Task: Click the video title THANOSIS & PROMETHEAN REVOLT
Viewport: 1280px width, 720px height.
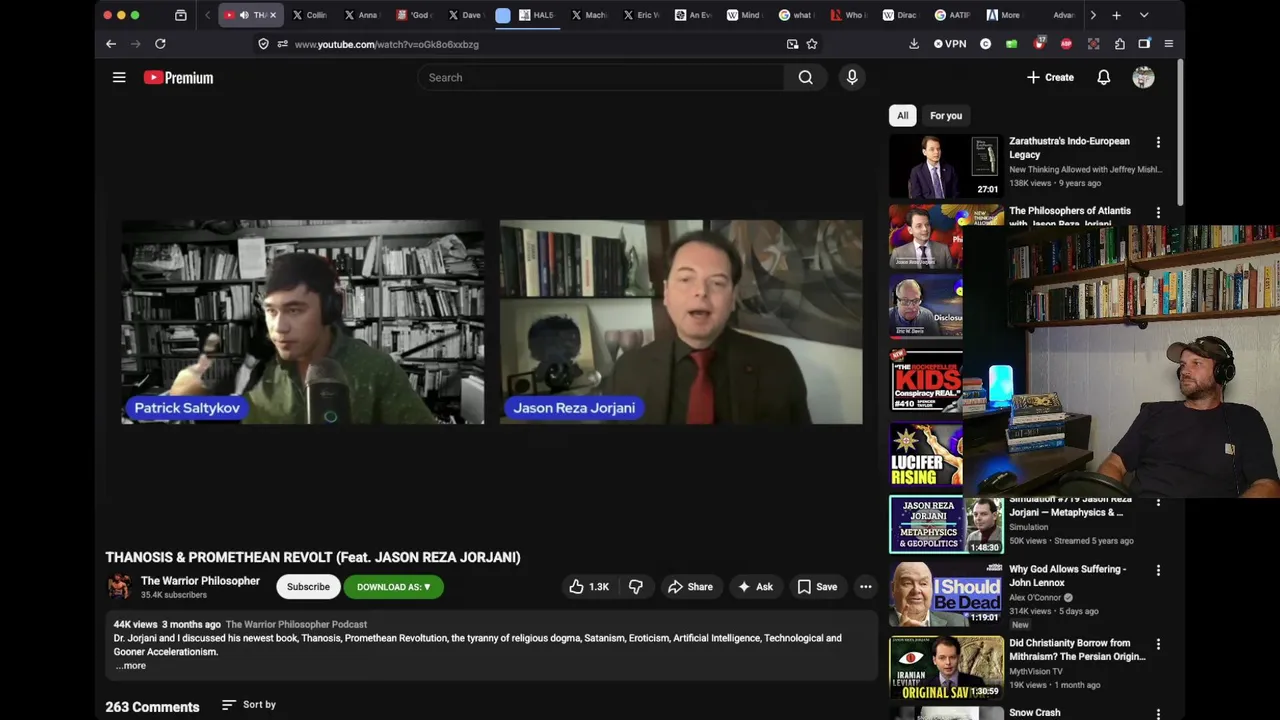Action: point(313,557)
